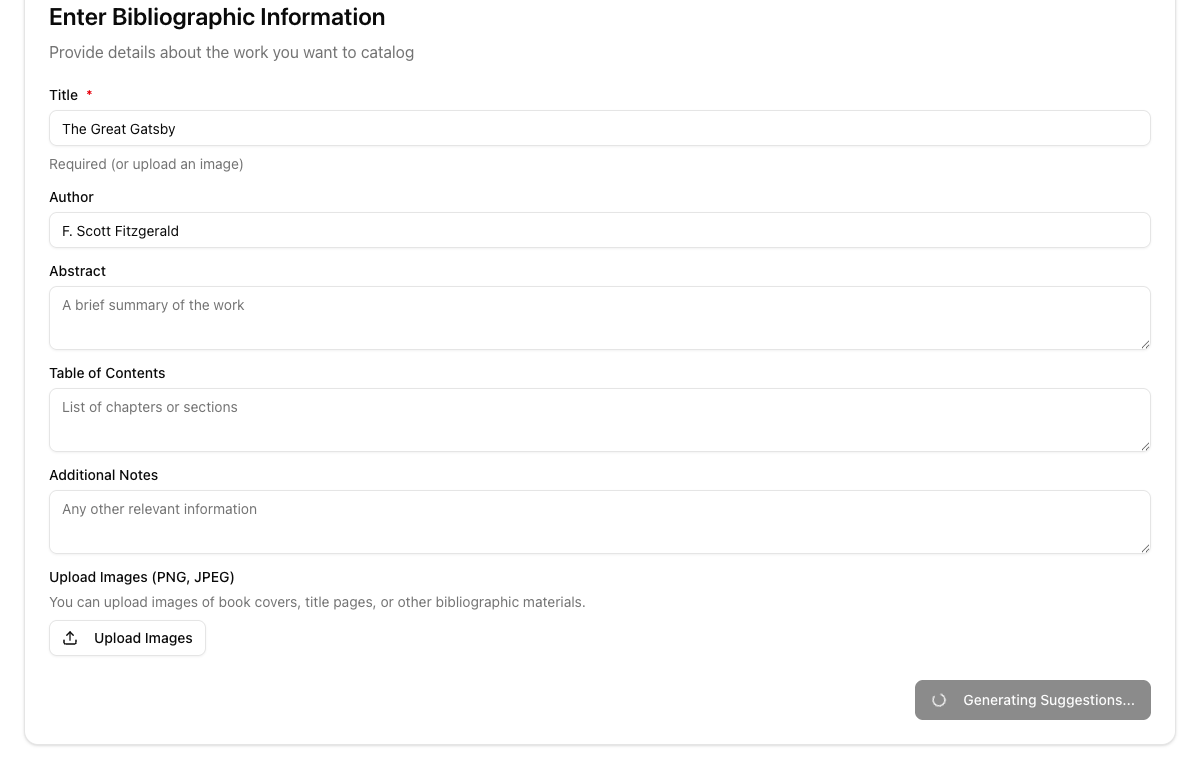The image size is (1200, 777).
Task: Click the Title field containing The Great Gatsby
Action: click(600, 128)
